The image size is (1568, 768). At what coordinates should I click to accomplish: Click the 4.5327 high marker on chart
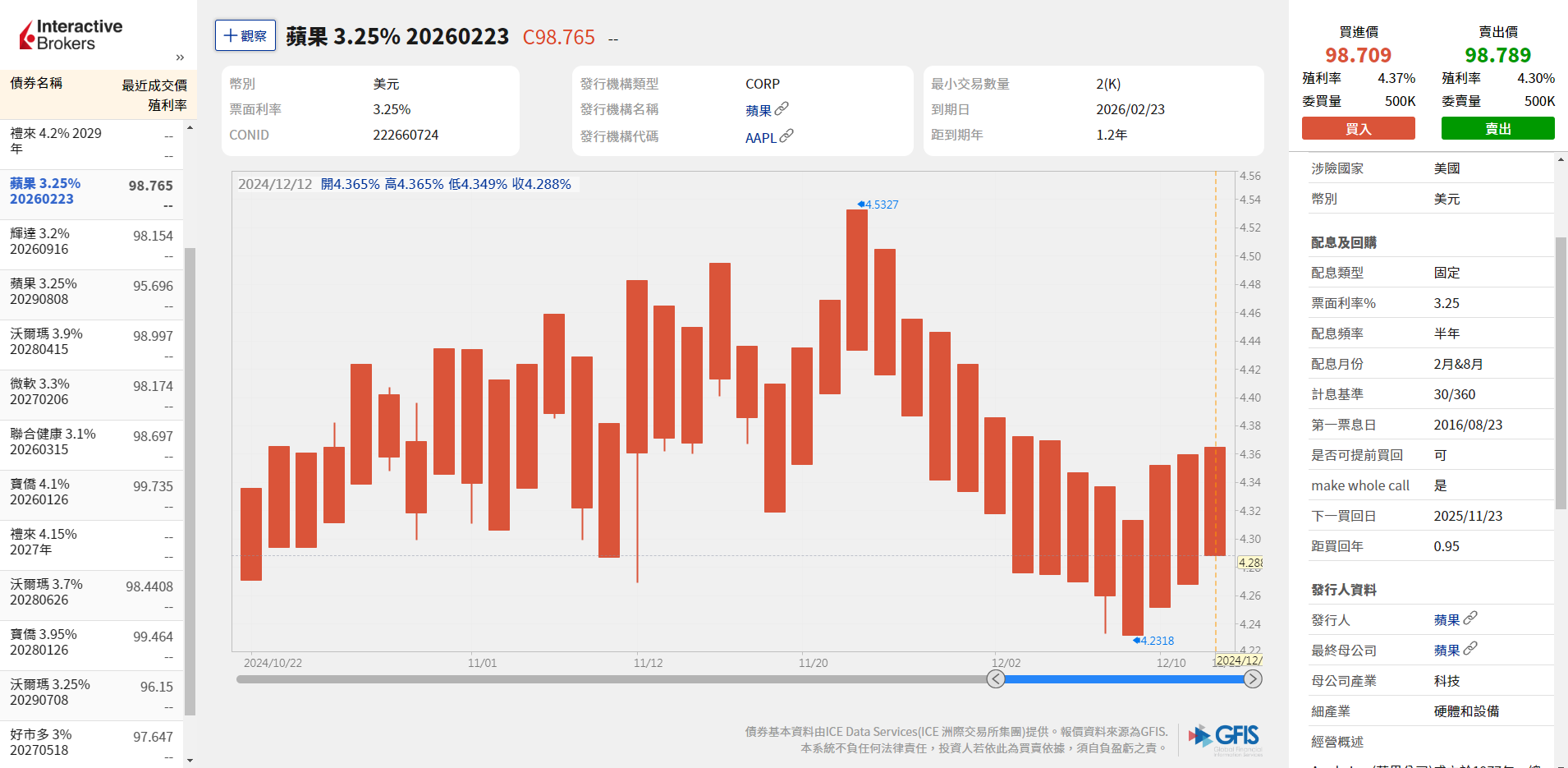[x=878, y=205]
